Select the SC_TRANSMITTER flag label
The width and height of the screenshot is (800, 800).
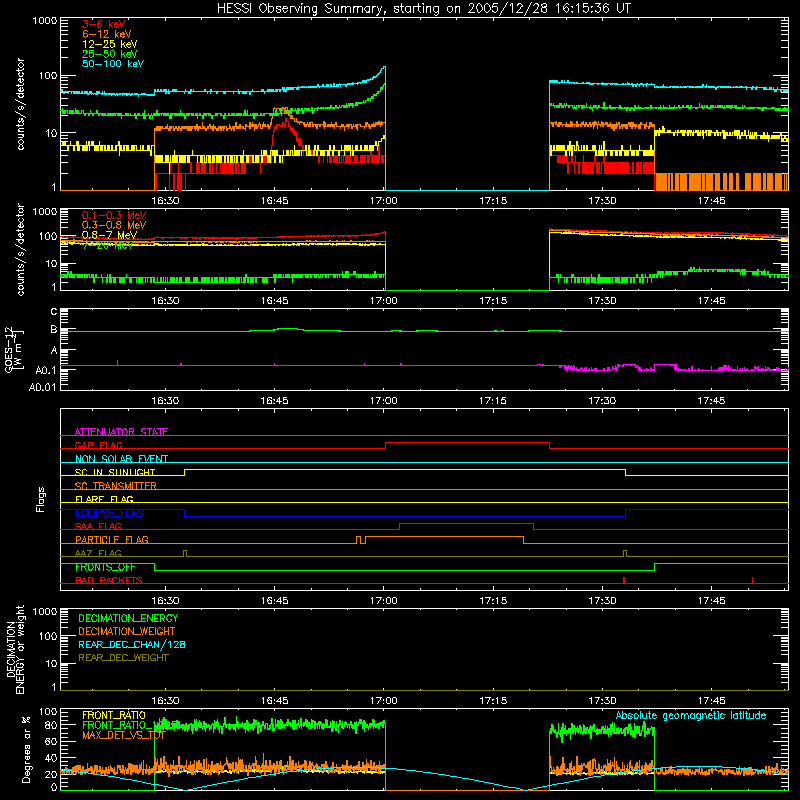tap(116, 486)
